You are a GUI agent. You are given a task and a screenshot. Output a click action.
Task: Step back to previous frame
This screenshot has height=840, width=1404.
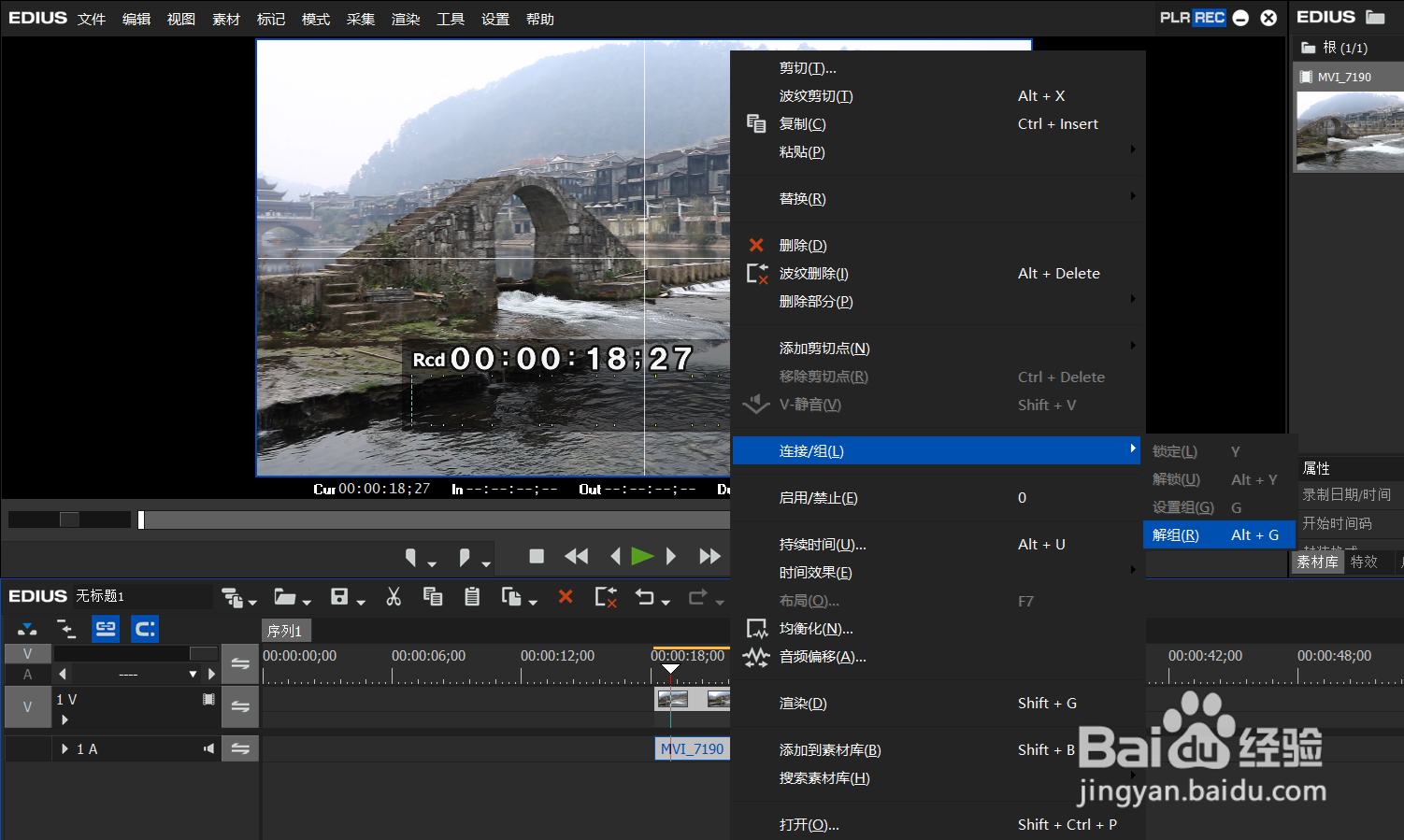click(x=615, y=556)
